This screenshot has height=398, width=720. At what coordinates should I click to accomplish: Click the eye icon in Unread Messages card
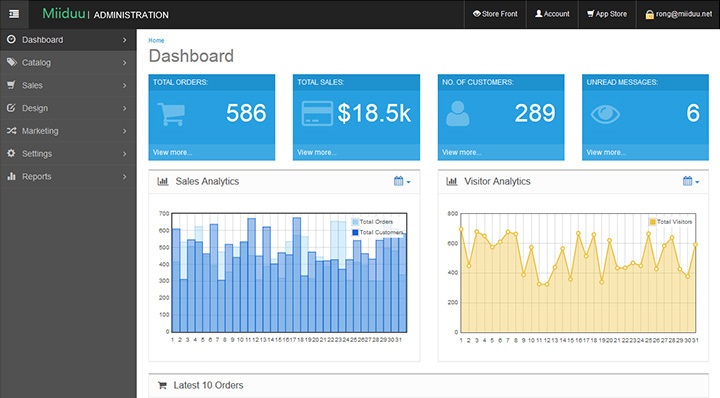605,114
